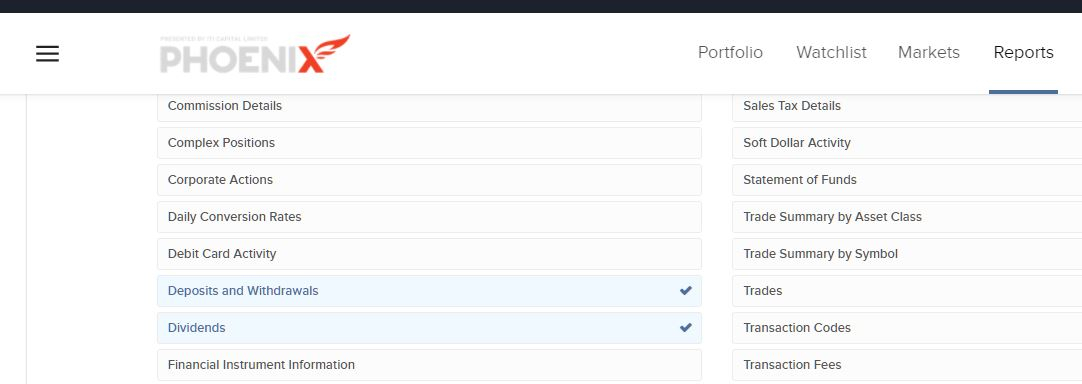Select Daily Conversion Rates option

[429, 217]
